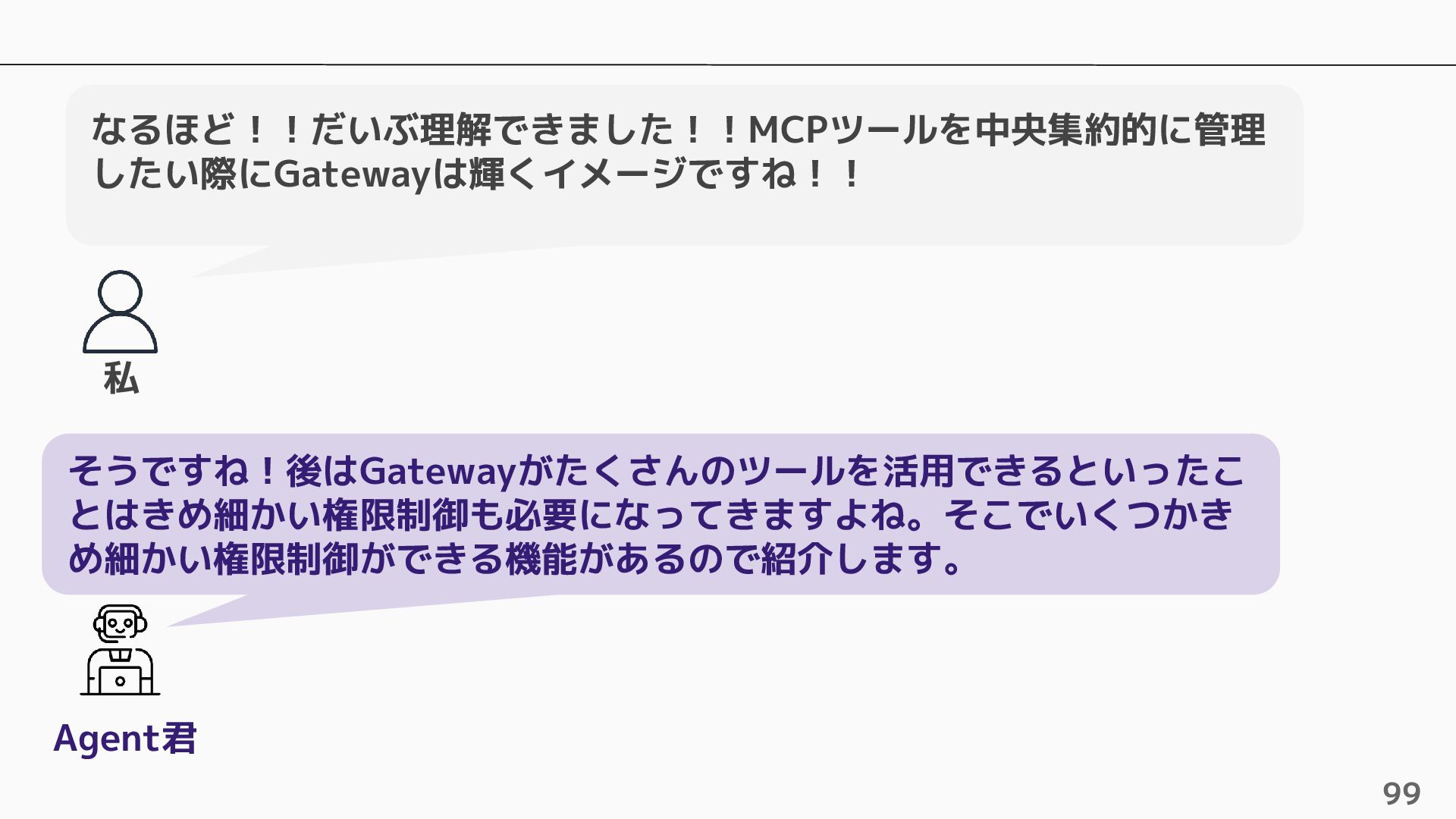The image size is (1456, 819).
Task: Click the Agent robot with laptop icon
Action: point(120,650)
